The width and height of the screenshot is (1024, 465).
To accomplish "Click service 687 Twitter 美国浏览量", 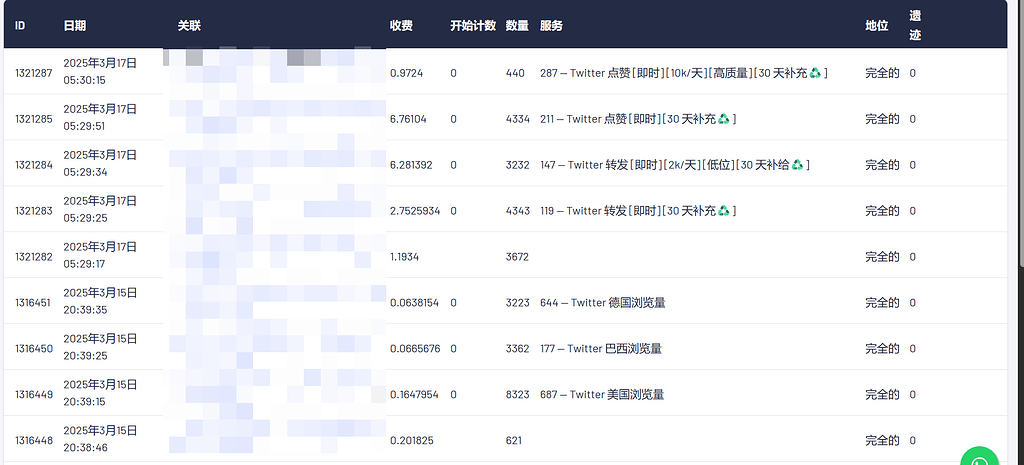I will 602,394.
